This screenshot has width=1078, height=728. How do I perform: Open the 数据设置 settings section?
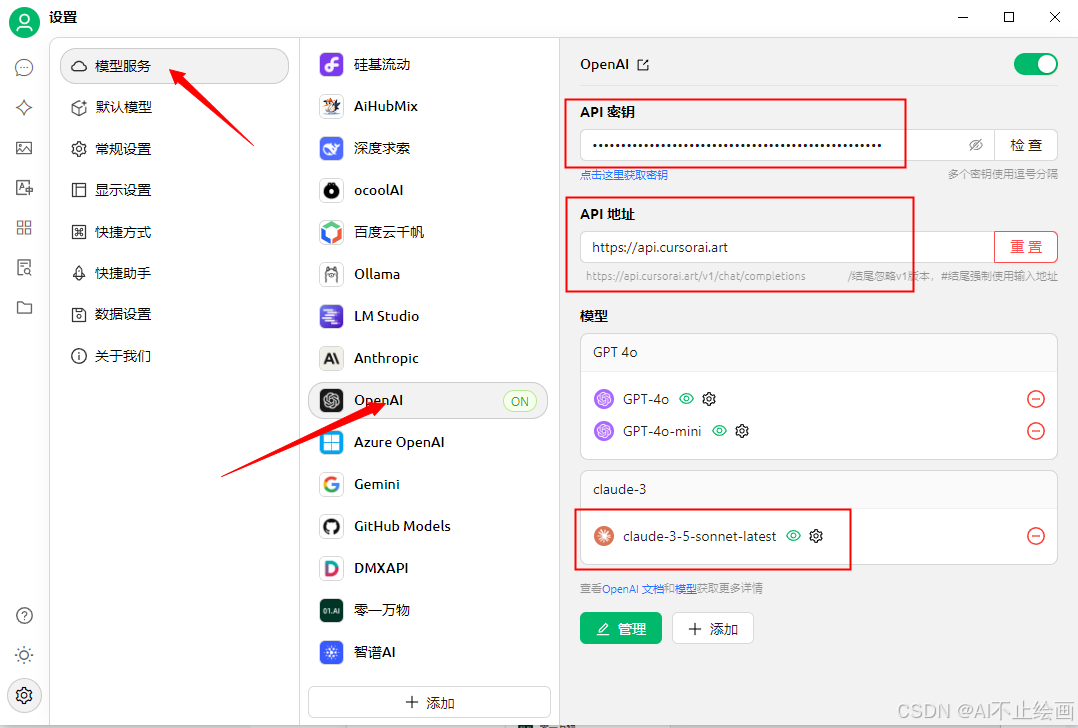coord(175,315)
